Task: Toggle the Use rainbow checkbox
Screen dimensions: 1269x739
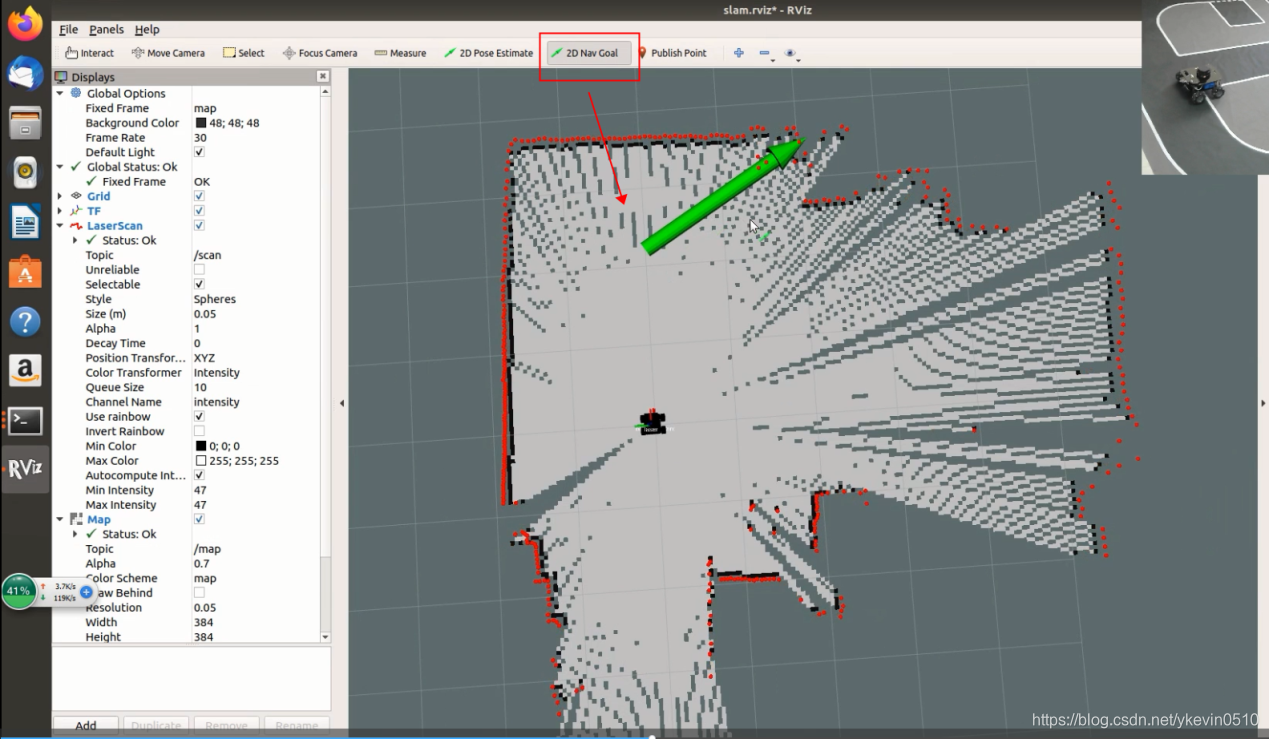Action: (199, 417)
